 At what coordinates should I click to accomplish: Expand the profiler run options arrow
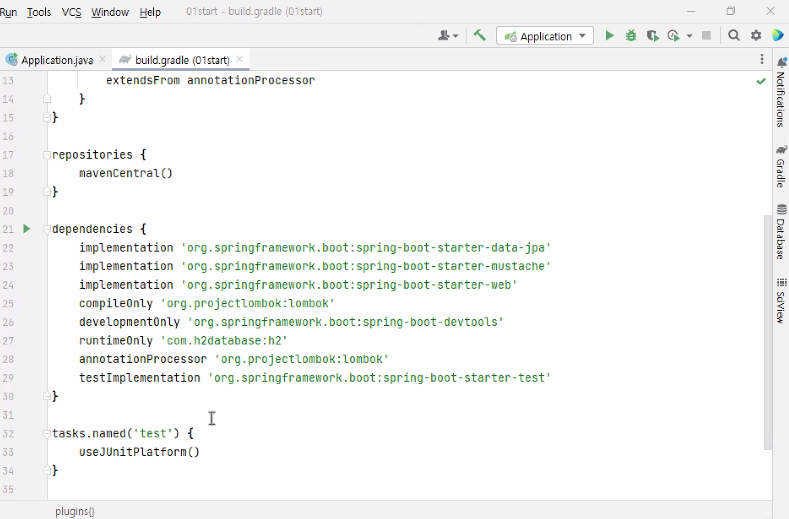[689, 36]
